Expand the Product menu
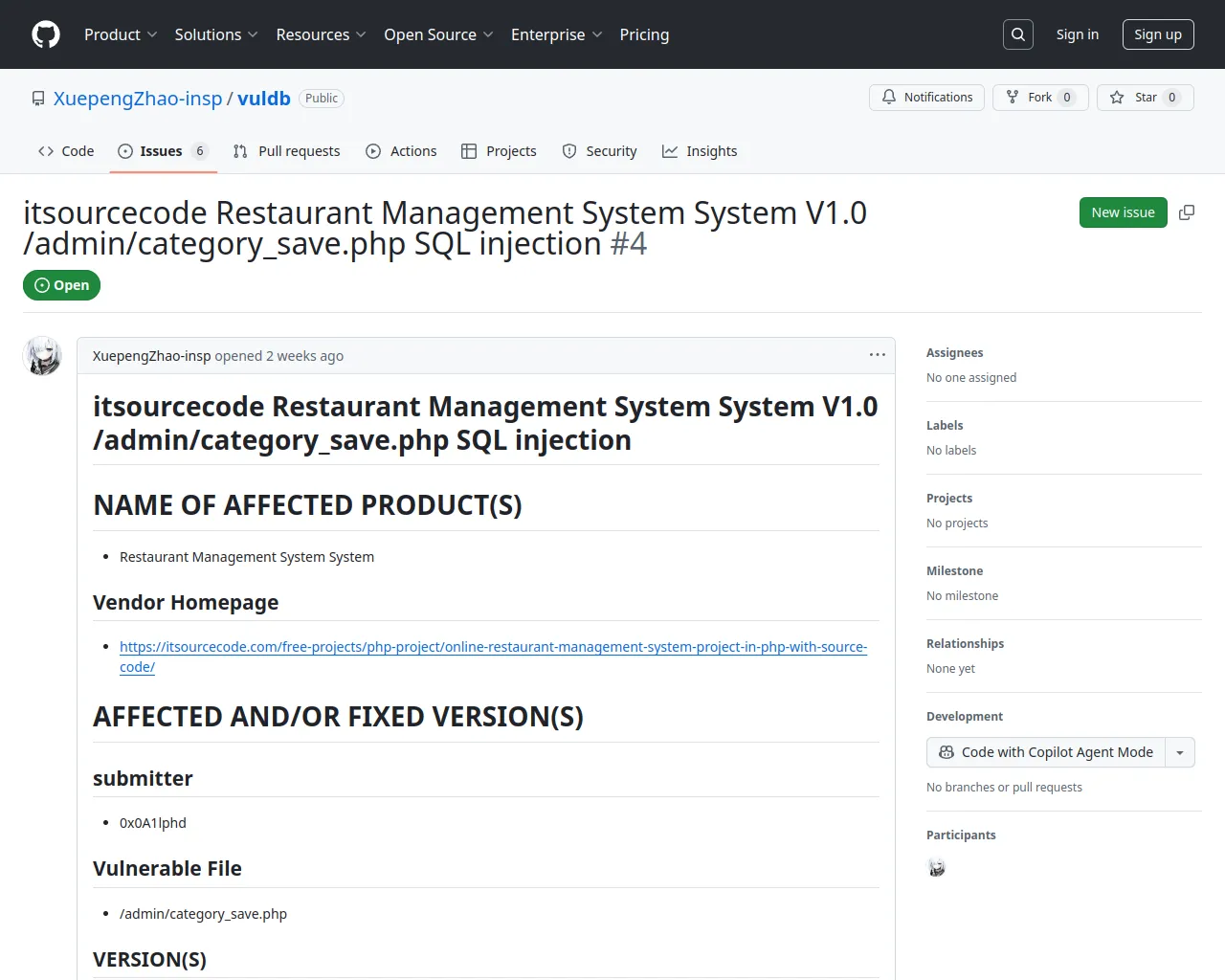The width and height of the screenshot is (1225, 980). pyautogui.click(x=121, y=34)
